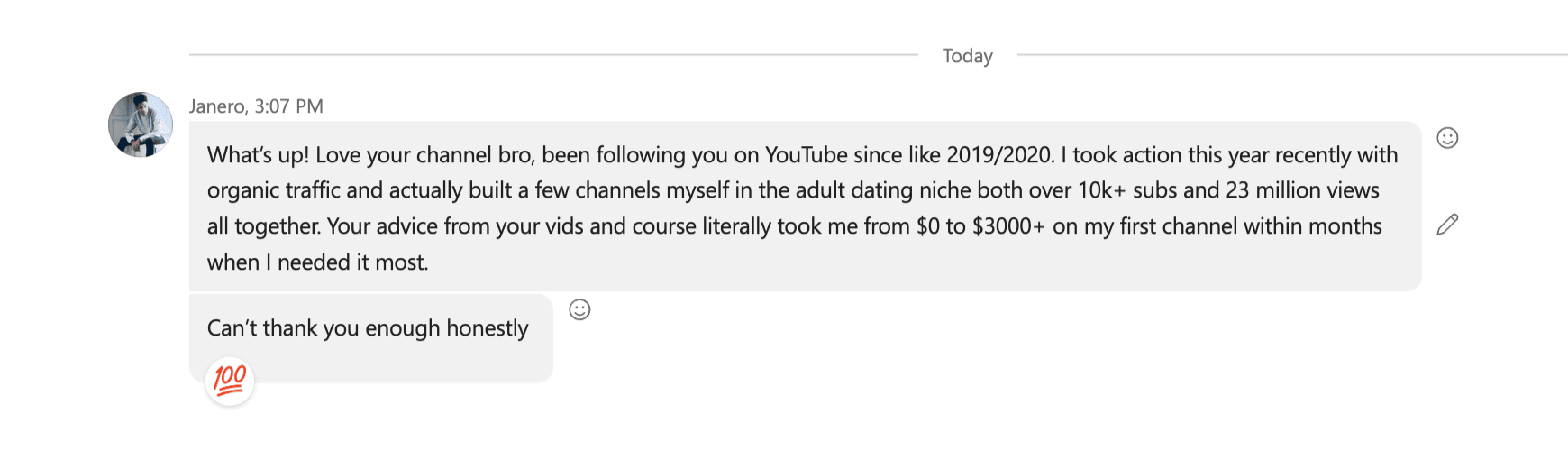Click the "$3000+" amount in the message
This screenshot has height=460, width=1568.
click(1007, 226)
